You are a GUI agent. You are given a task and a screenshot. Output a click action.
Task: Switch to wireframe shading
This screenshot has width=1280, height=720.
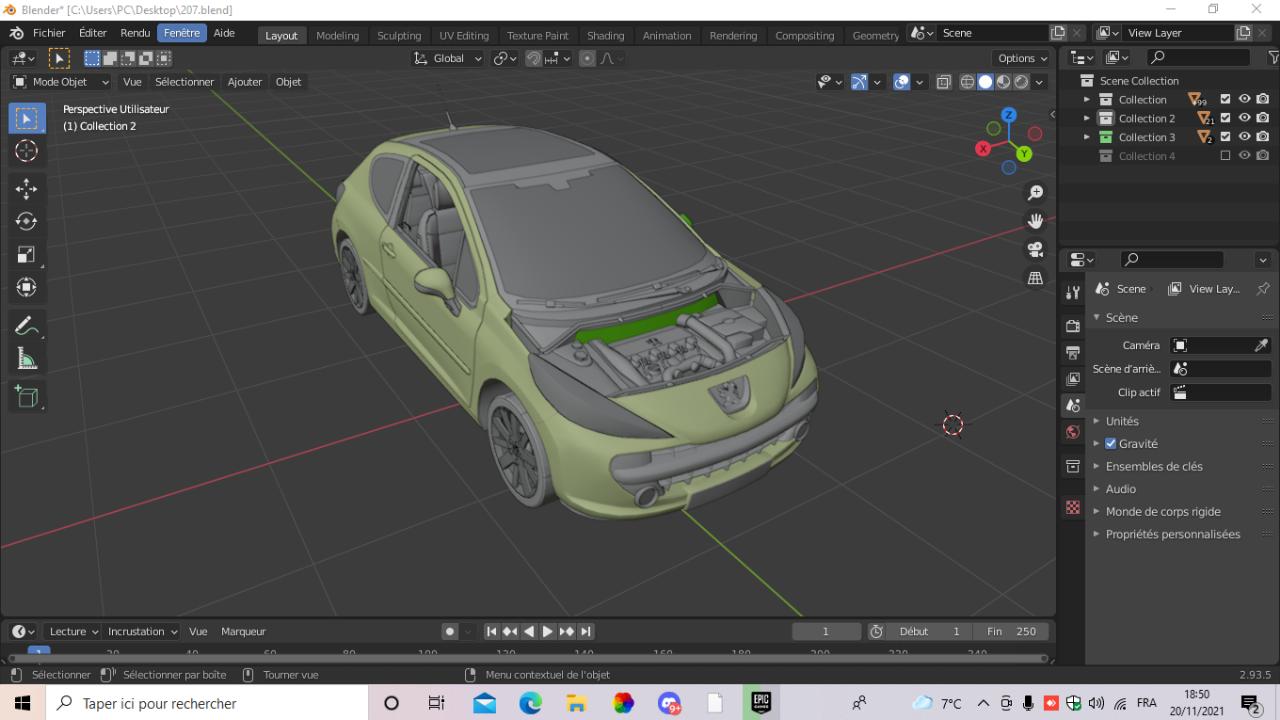click(x=967, y=82)
